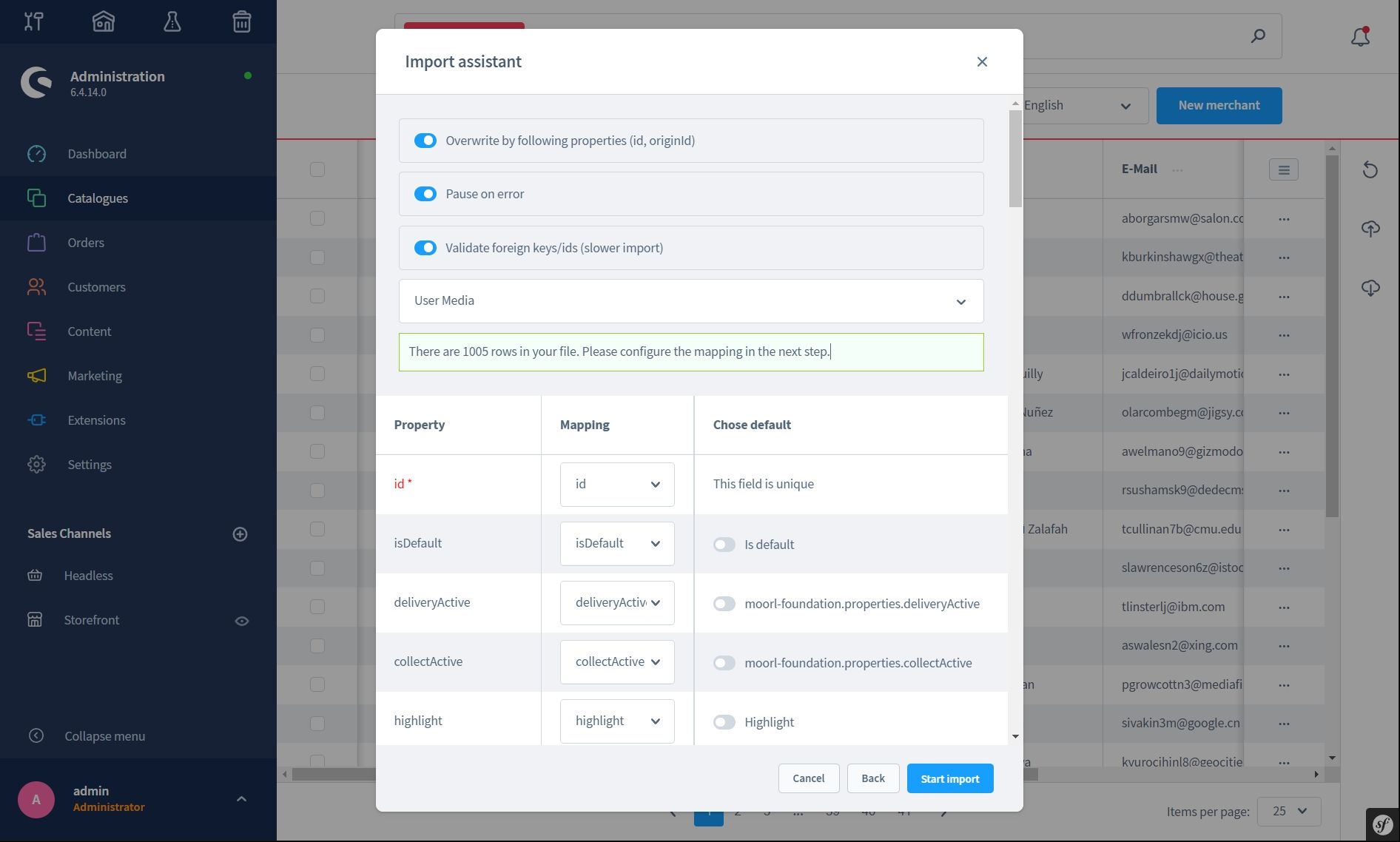The width and height of the screenshot is (1400, 842).
Task: Open the User Media dropdown
Action: tap(690, 301)
